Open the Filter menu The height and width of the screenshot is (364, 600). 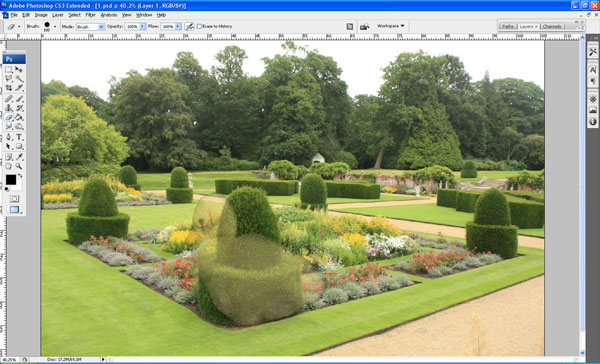pos(90,15)
